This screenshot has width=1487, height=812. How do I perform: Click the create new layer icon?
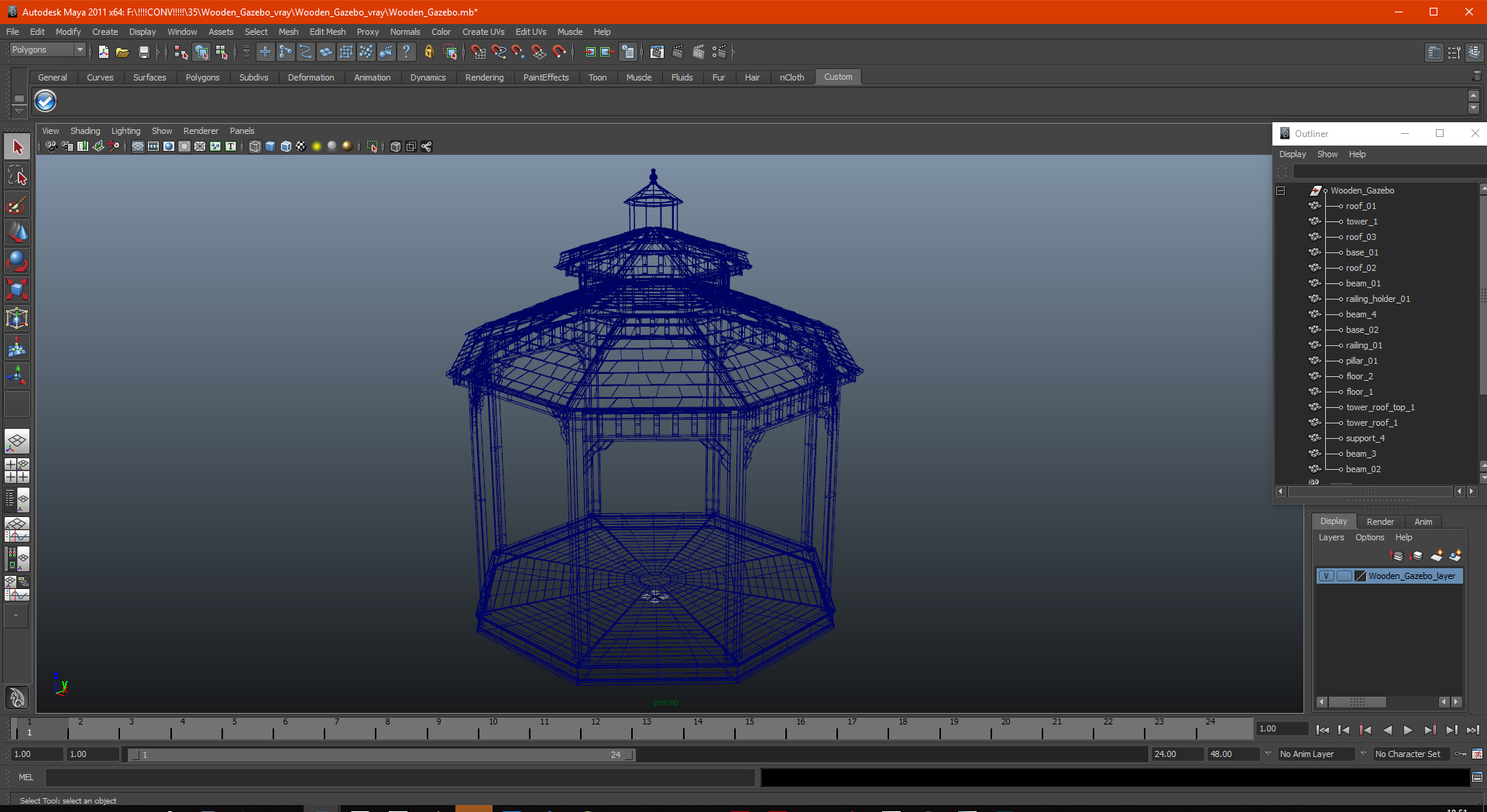(x=1437, y=555)
